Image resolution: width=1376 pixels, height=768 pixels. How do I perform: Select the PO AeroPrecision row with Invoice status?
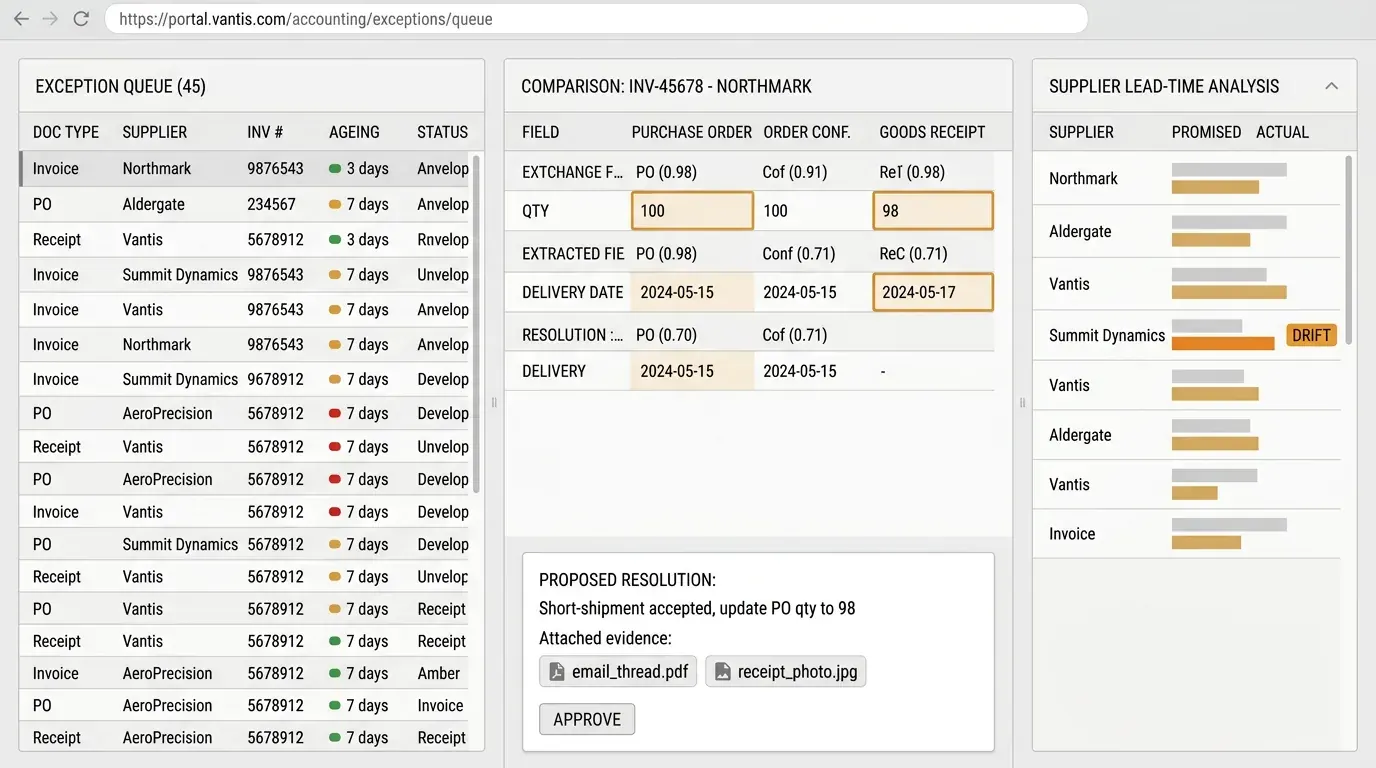[x=246, y=705]
